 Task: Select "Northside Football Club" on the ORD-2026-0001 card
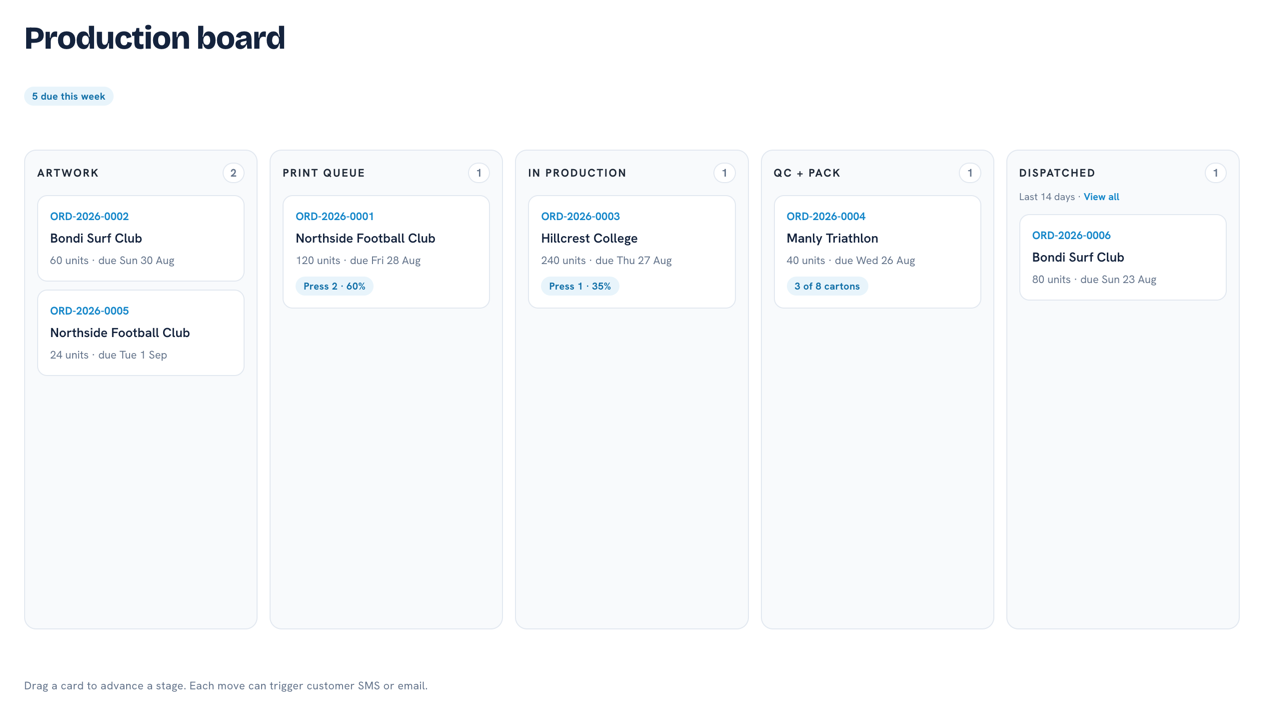coord(365,238)
